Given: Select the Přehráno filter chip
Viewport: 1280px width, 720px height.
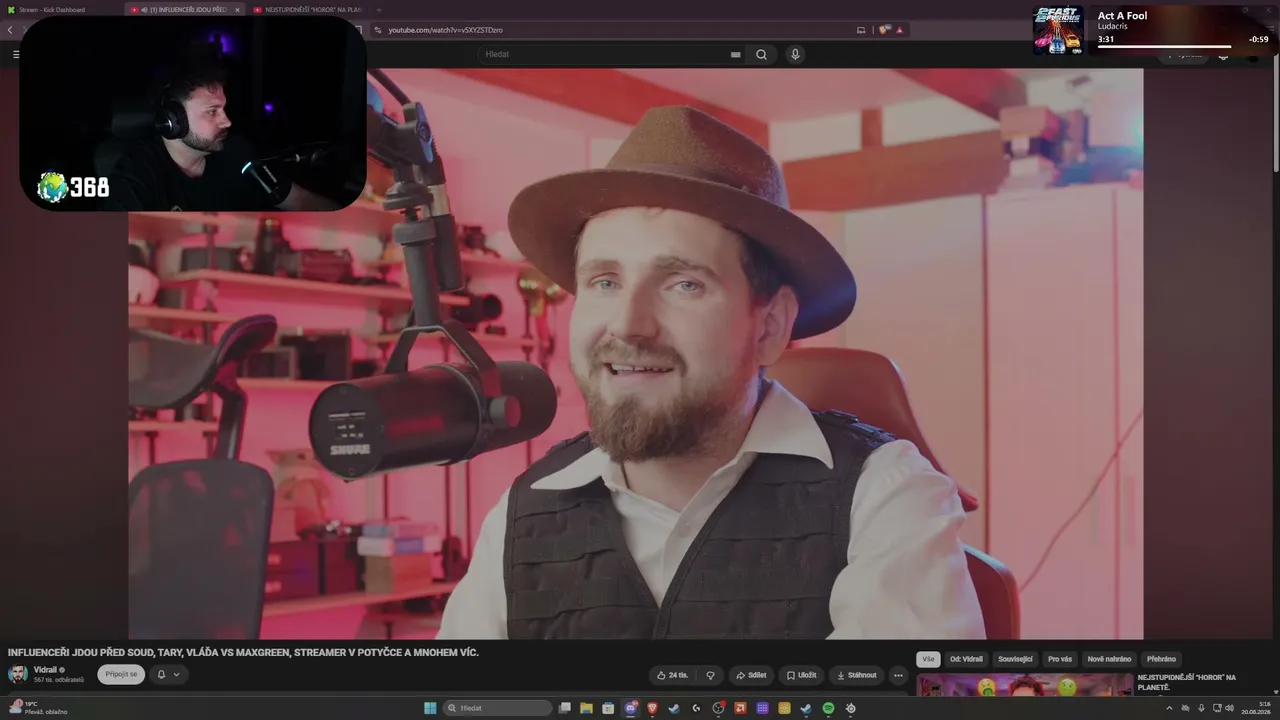Looking at the screenshot, I should click(1161, 659).
